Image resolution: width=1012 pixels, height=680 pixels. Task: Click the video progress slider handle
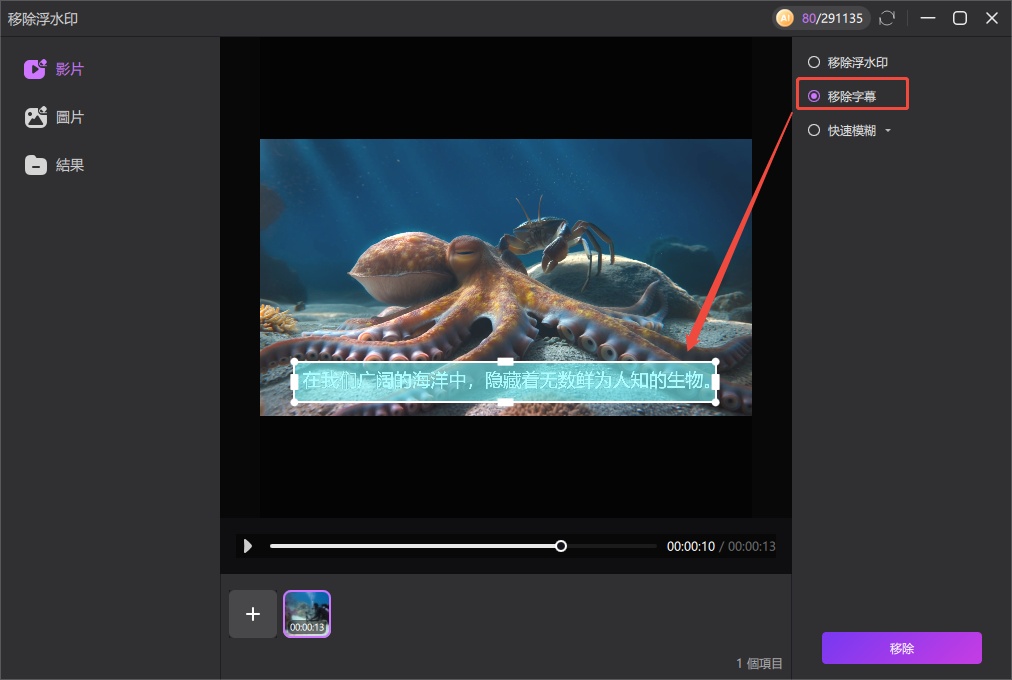(x=561, y=546)
